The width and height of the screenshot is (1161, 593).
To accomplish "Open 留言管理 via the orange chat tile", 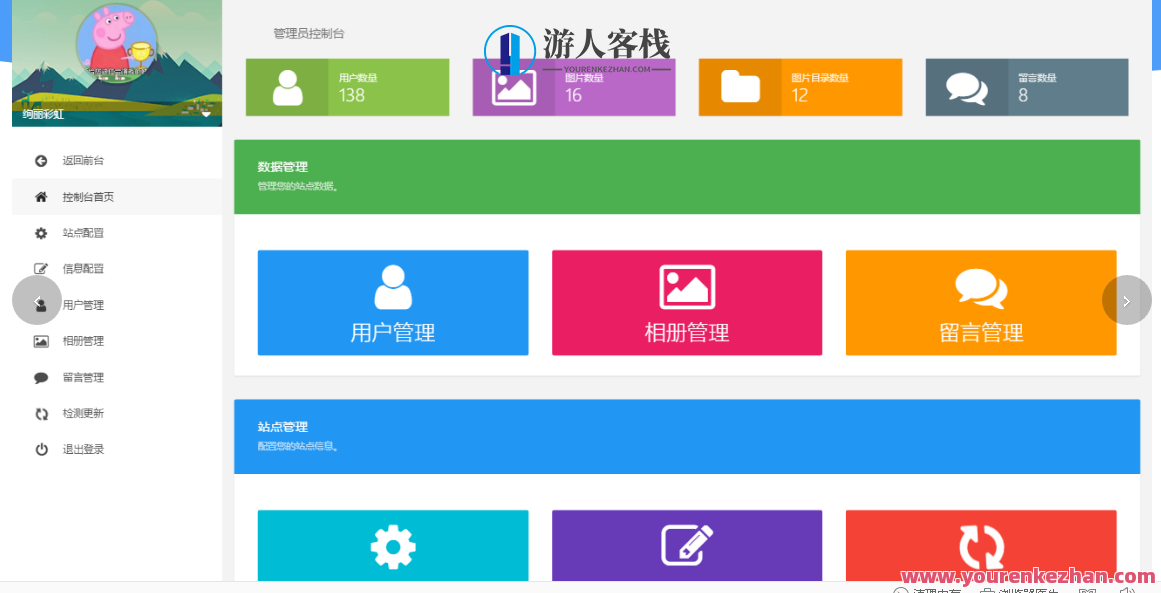I will (981, 302).
